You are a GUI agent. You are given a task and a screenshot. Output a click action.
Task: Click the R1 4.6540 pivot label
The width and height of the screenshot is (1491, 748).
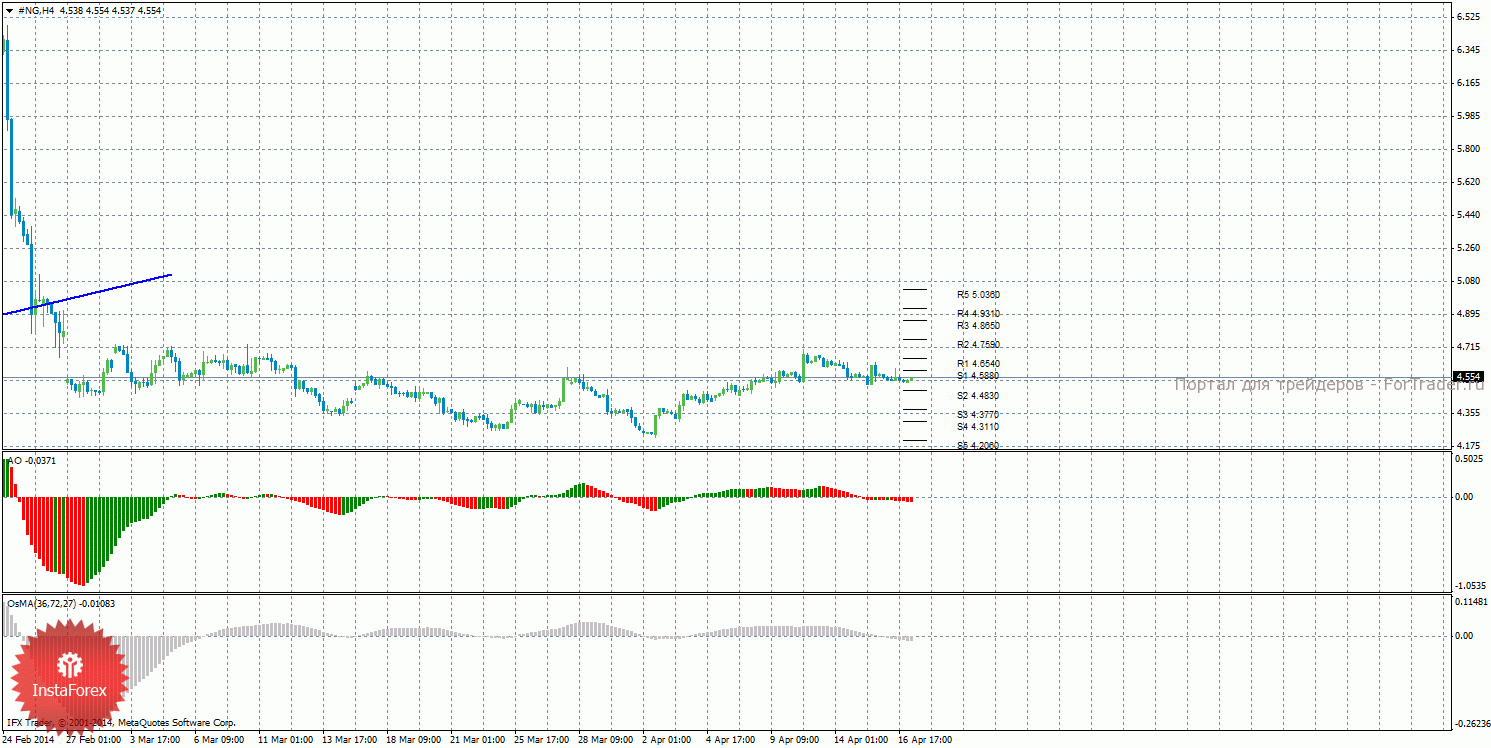(x=978, y=364)
